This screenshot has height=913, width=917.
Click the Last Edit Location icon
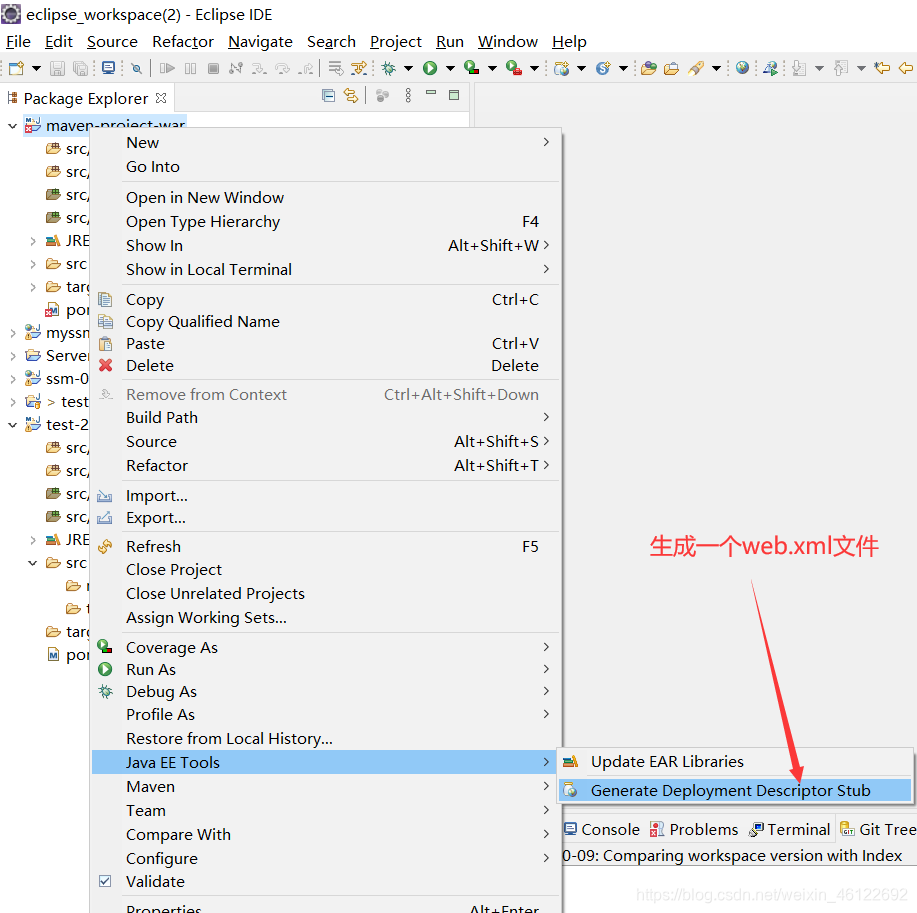(881, 68)
